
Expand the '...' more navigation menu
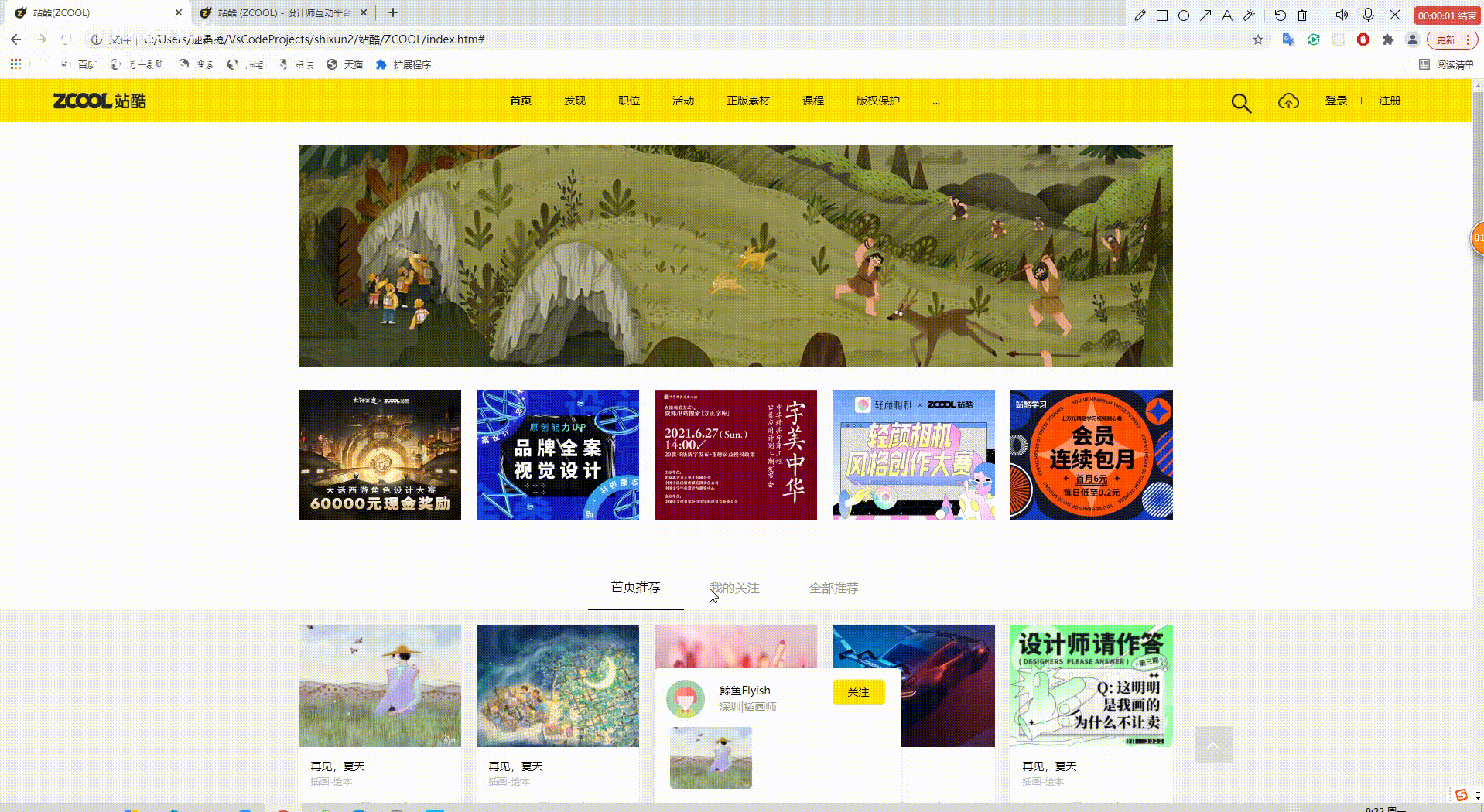click(936, 101)
